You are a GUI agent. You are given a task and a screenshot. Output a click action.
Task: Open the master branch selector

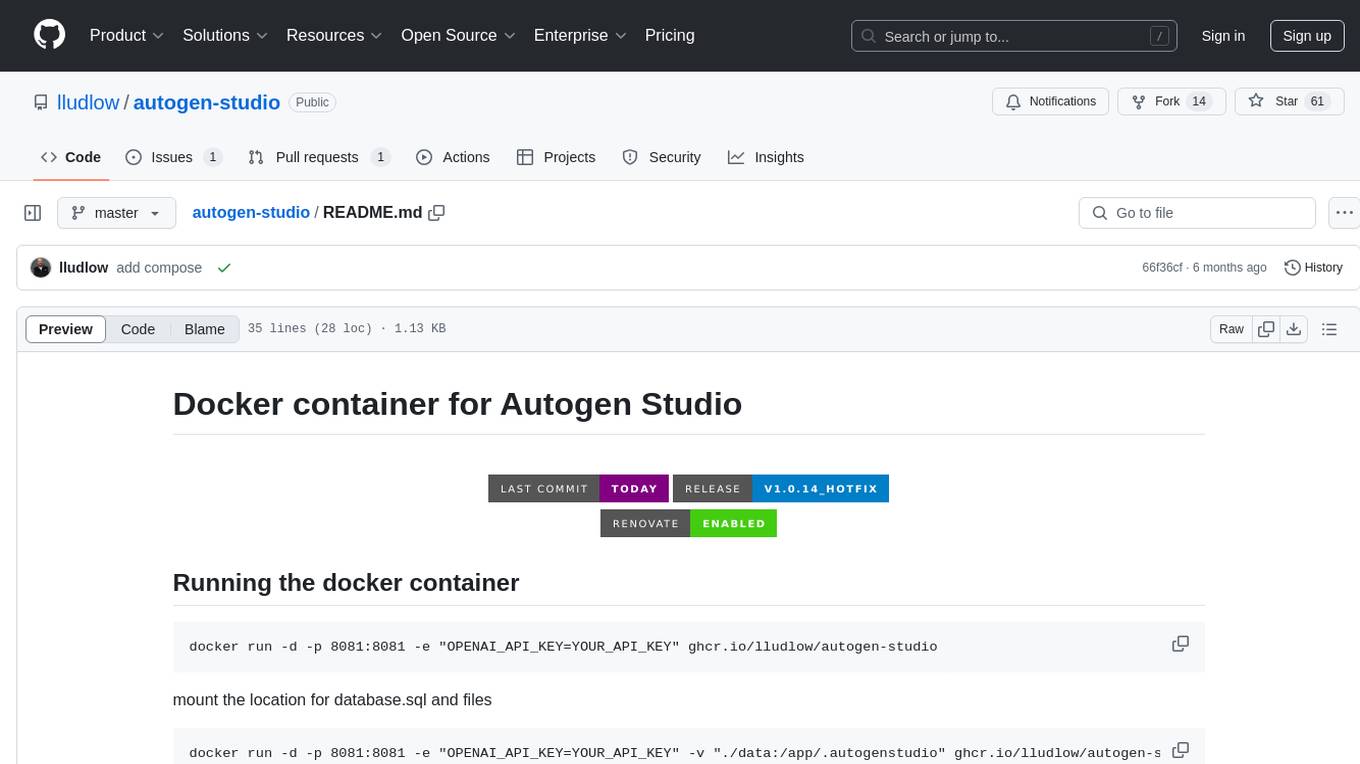116,213
